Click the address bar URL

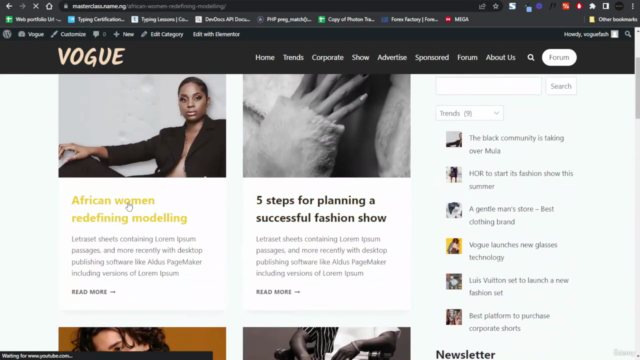click(149, 6)
